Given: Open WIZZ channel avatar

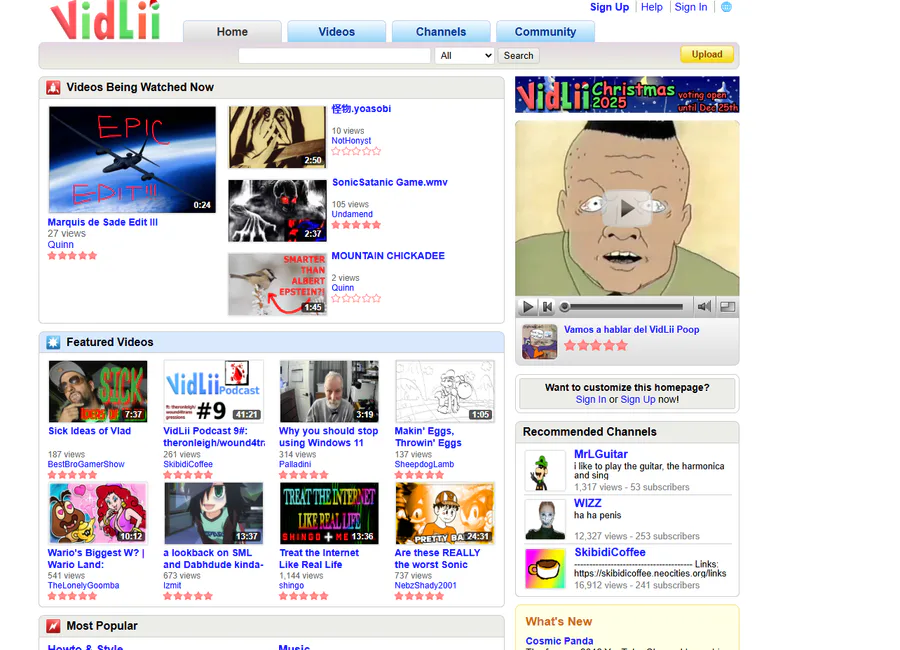Looking at the screenshot, I should click(545, 519).
